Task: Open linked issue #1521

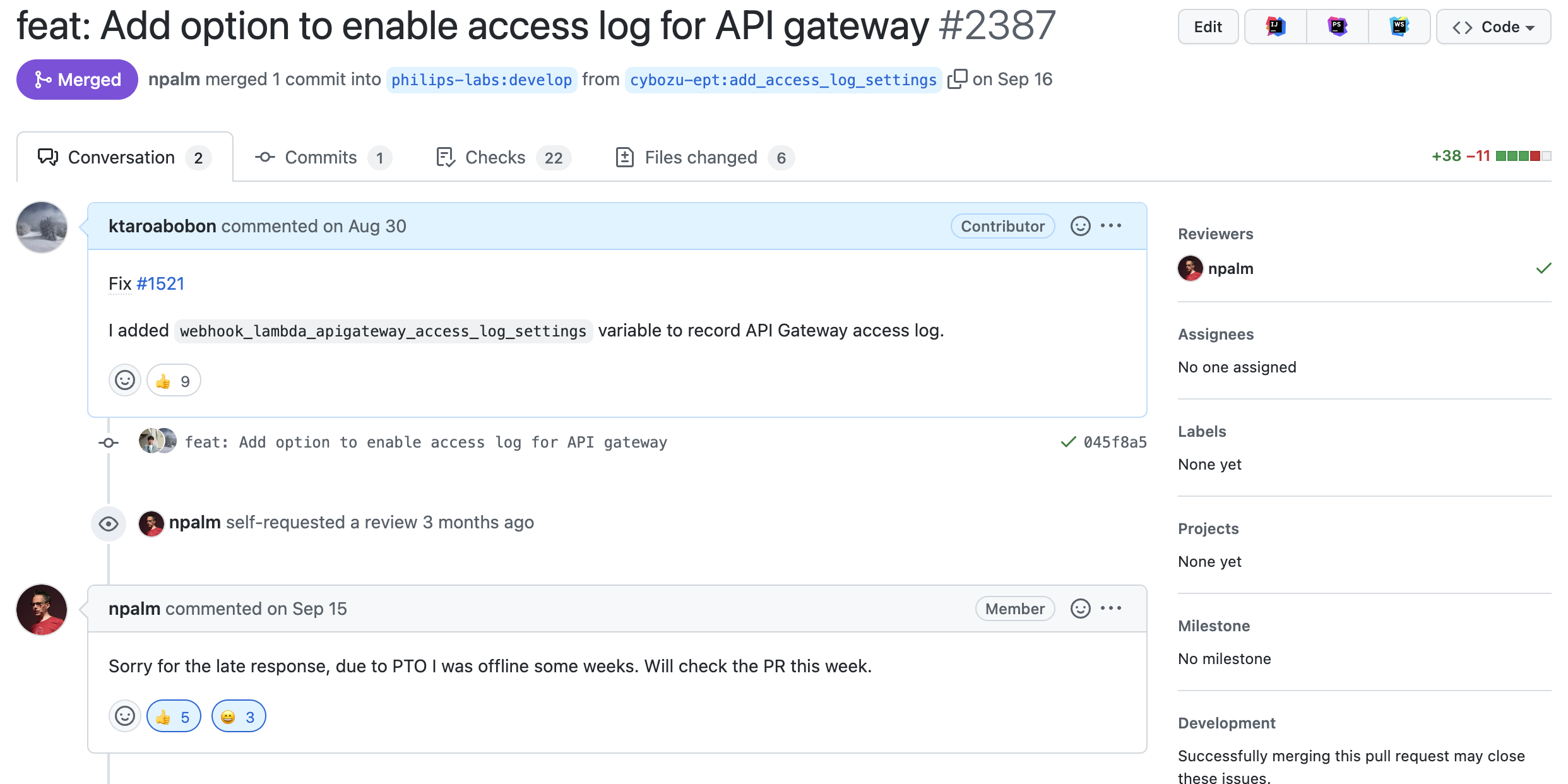Action: tap(160, 284)
